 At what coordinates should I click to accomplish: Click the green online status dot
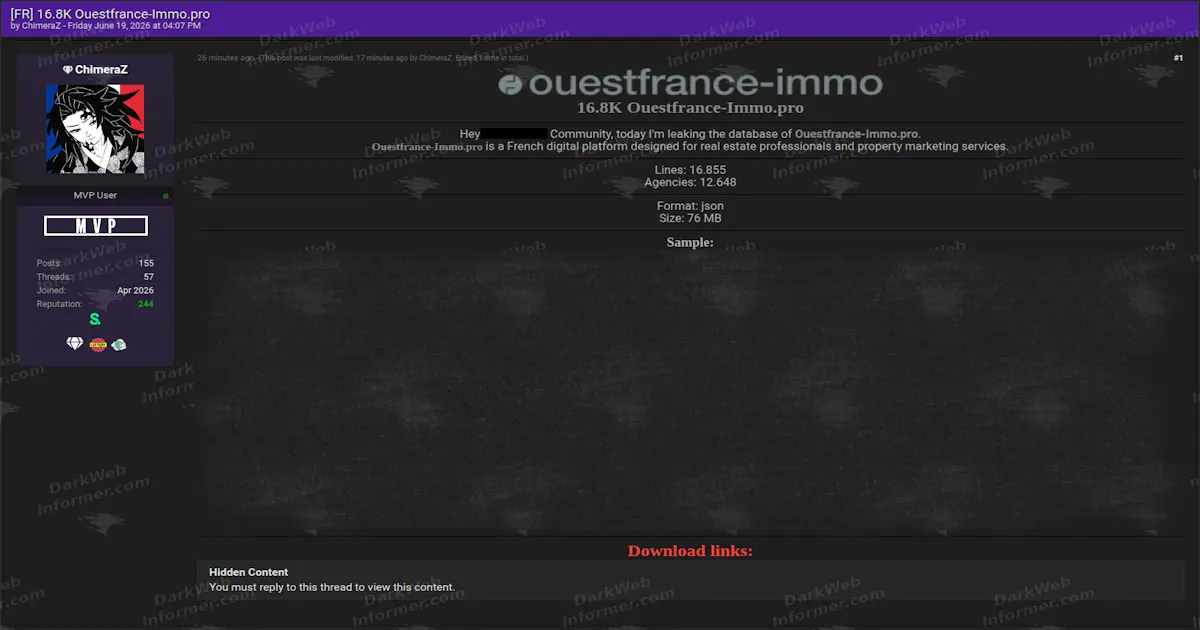(166, 196)
